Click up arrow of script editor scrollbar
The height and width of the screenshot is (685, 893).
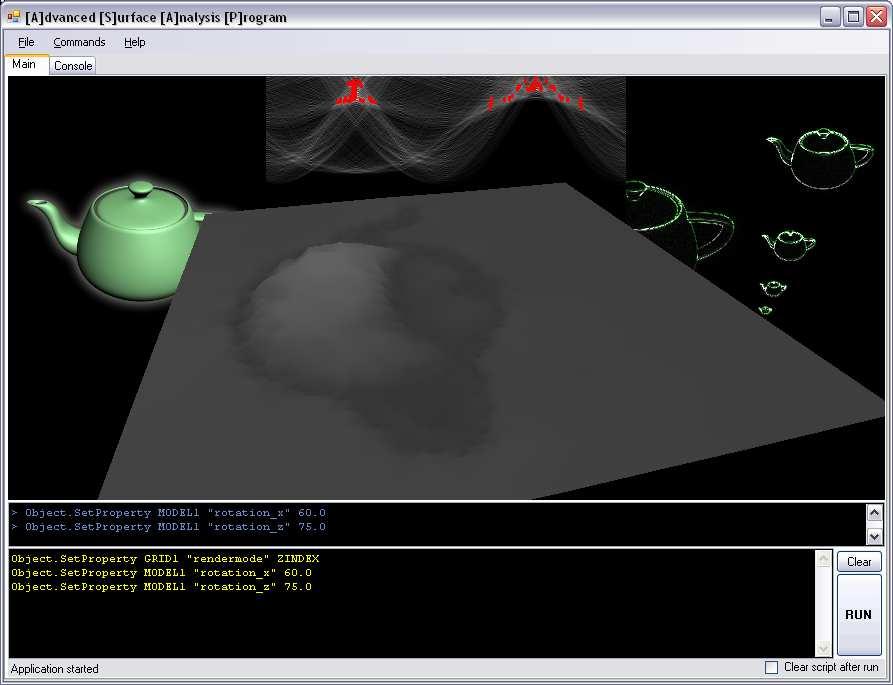point(824,559)
